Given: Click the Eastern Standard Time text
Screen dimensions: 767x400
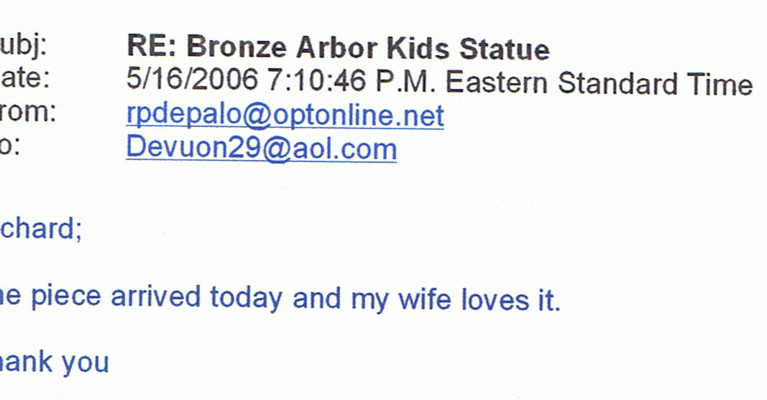Looking at the screenshot, I should pyautogui.click(x=599, y=83).
